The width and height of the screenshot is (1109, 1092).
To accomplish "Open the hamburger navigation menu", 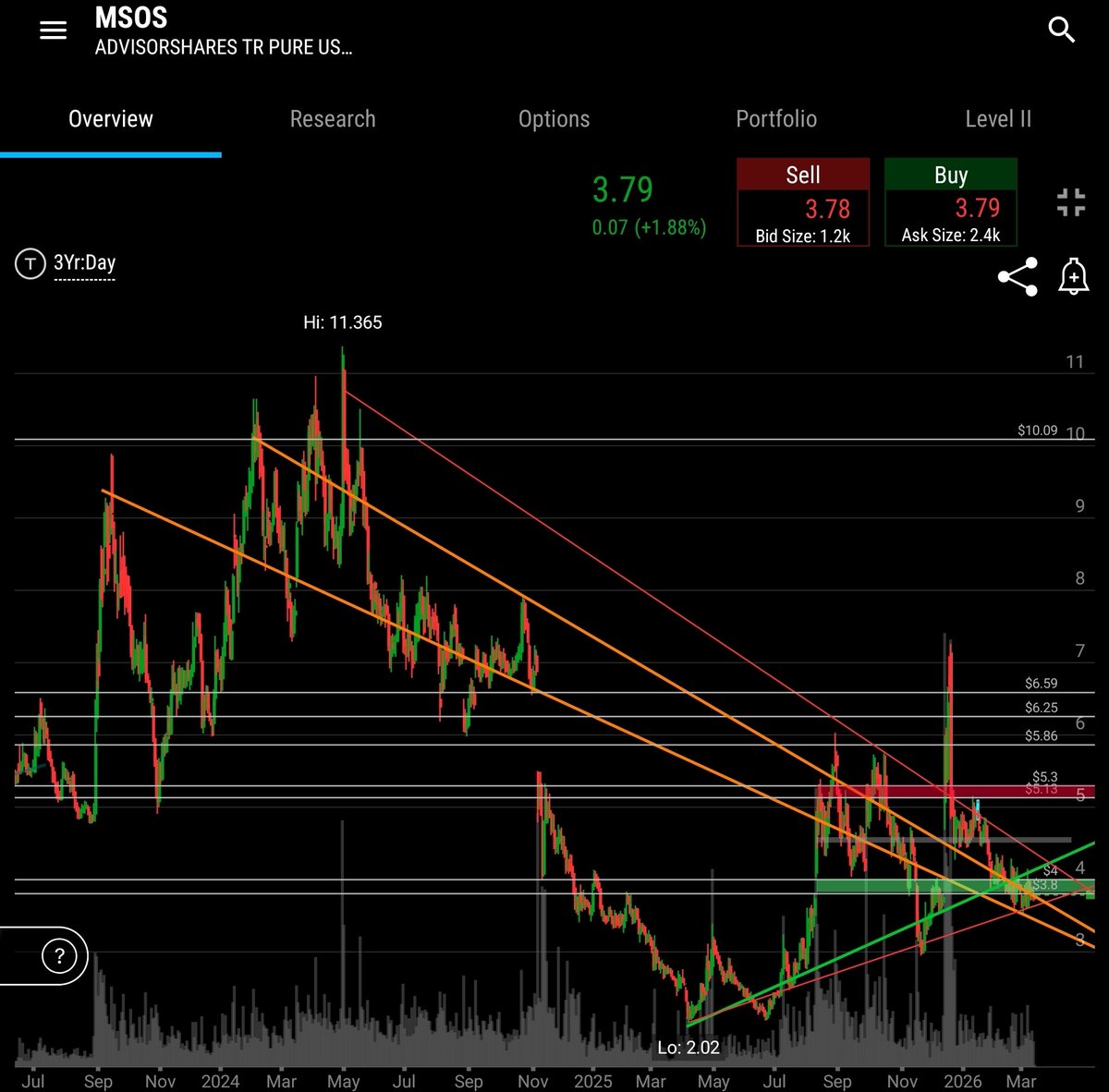I will [54, 30].
